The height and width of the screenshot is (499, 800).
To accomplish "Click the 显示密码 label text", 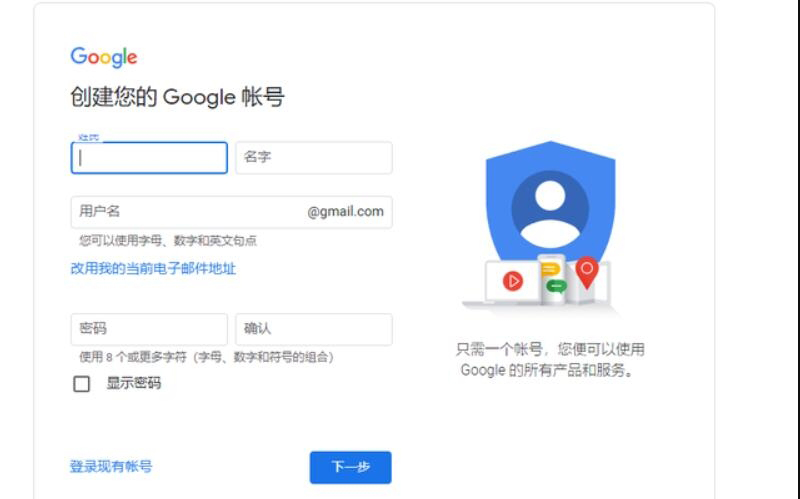I will 134,383.
